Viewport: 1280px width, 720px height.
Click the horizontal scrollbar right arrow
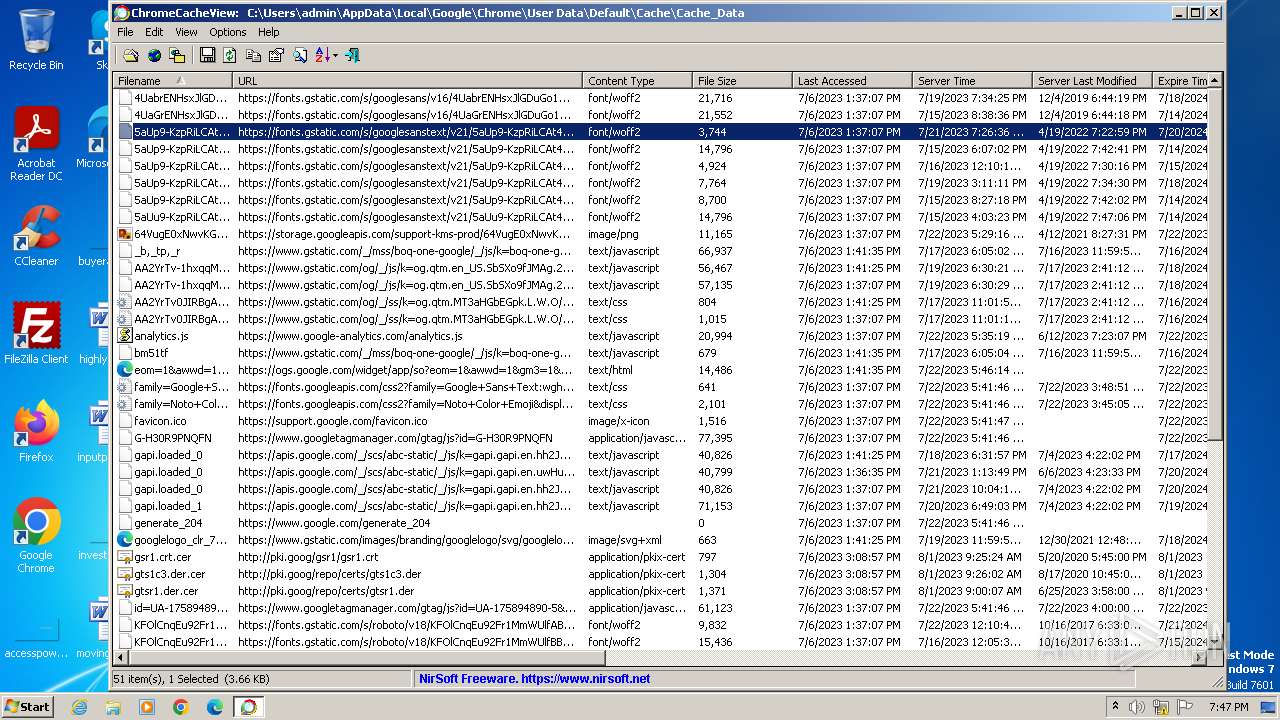coord(1201,658)
